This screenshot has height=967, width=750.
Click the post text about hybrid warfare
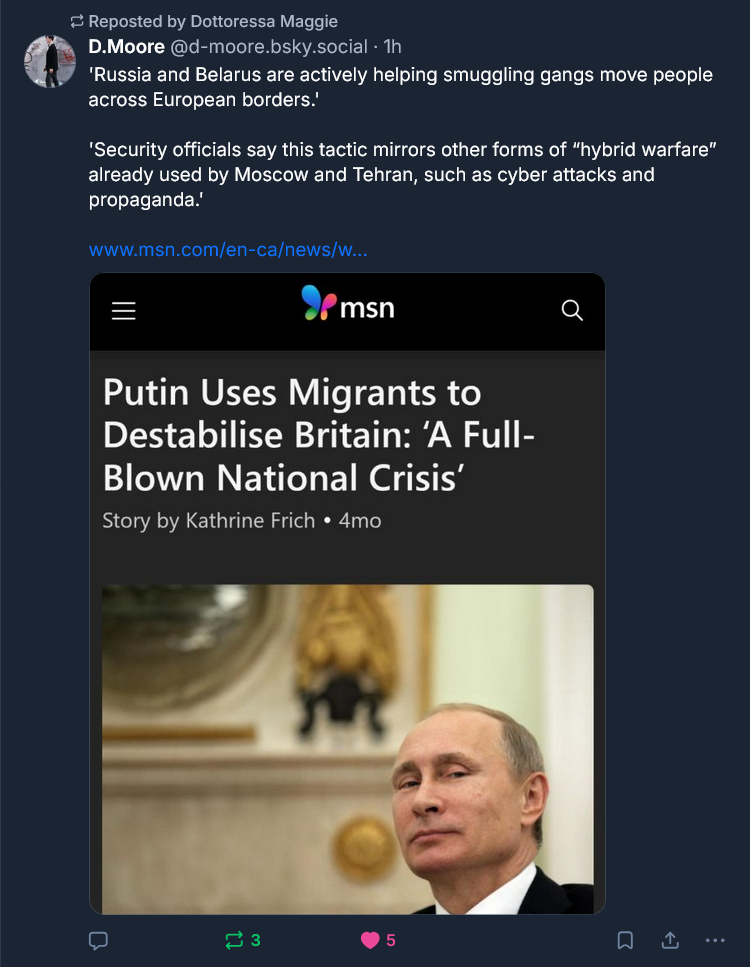400,174
